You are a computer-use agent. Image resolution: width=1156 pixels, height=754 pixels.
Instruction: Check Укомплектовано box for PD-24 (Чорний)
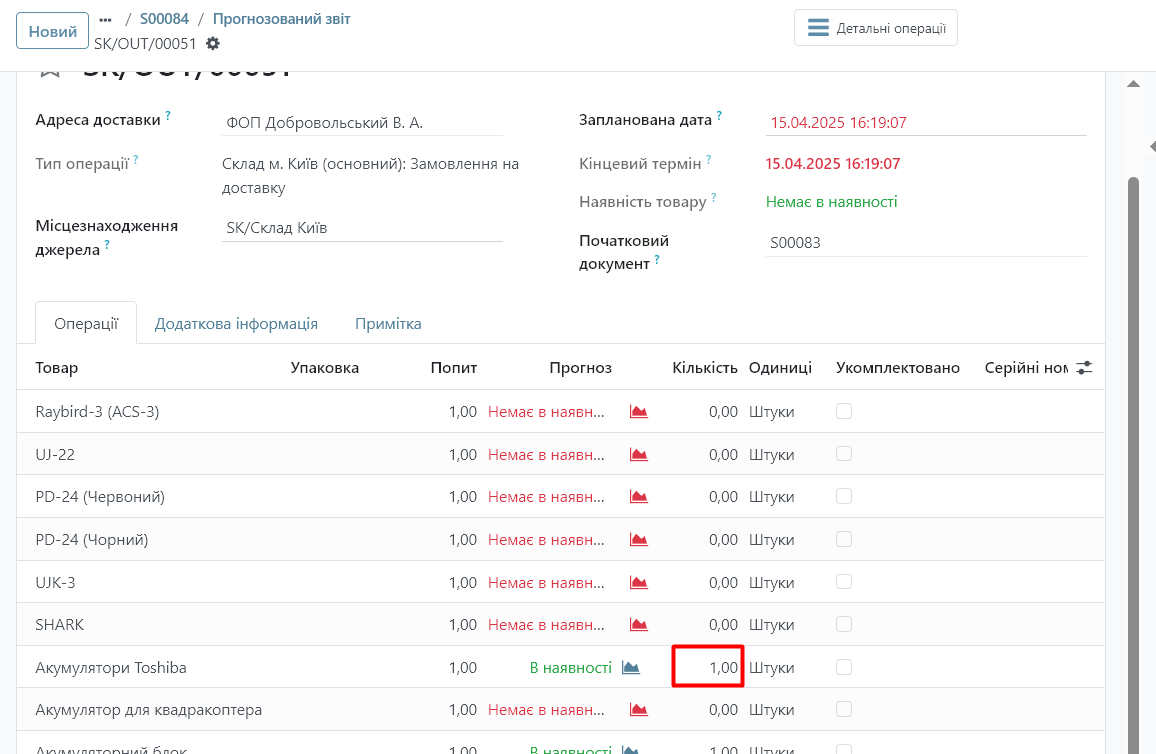pyautogui.click(x=844, y=539)
